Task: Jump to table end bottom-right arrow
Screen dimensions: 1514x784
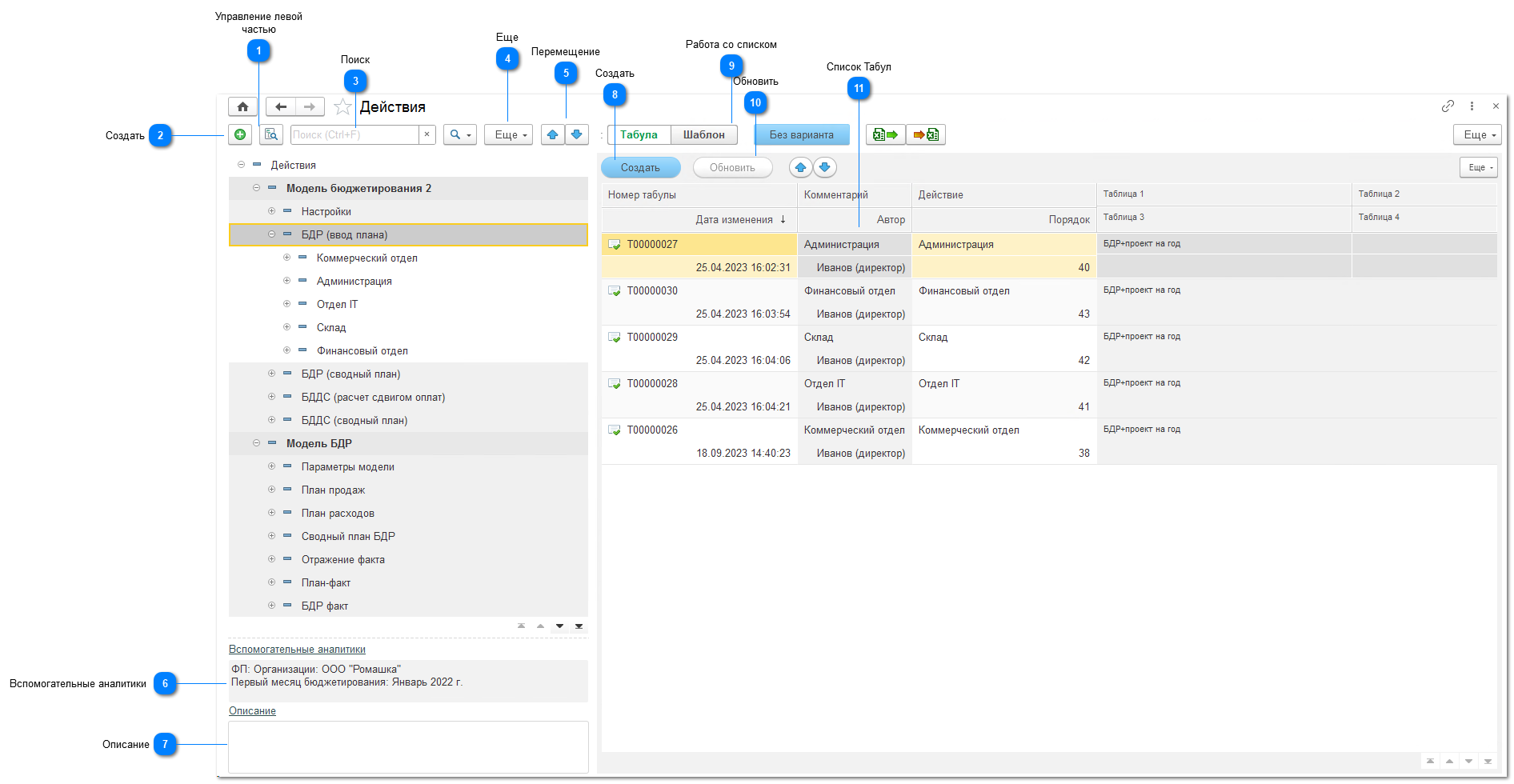Action: [1488, 761]
